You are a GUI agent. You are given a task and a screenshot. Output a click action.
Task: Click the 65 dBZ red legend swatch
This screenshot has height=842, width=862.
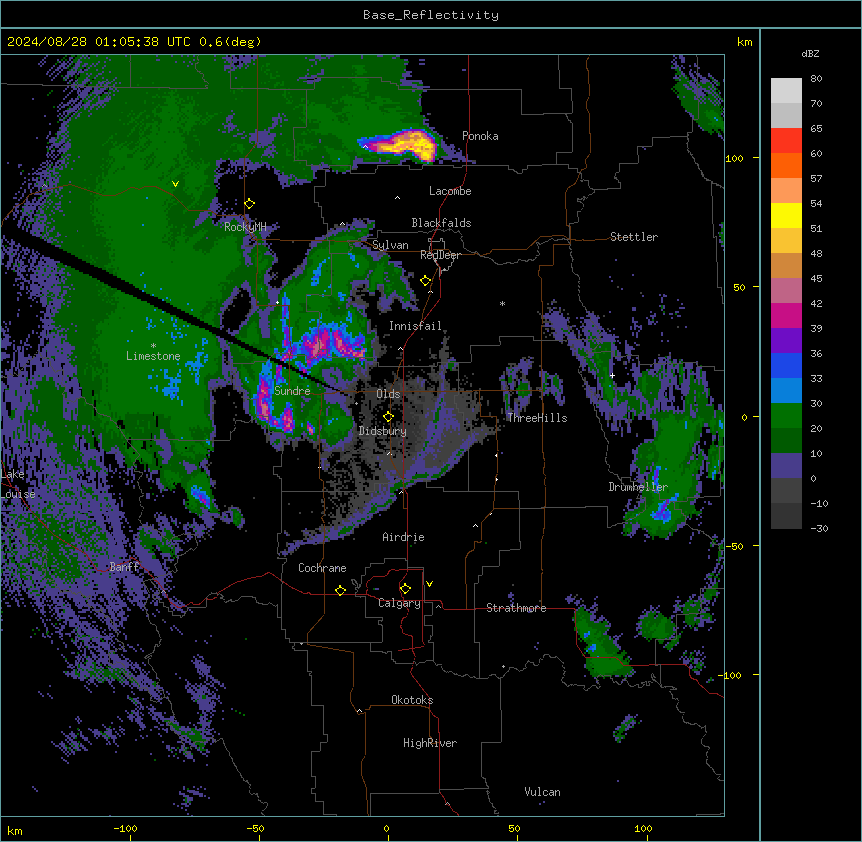(x=786, y=140)
